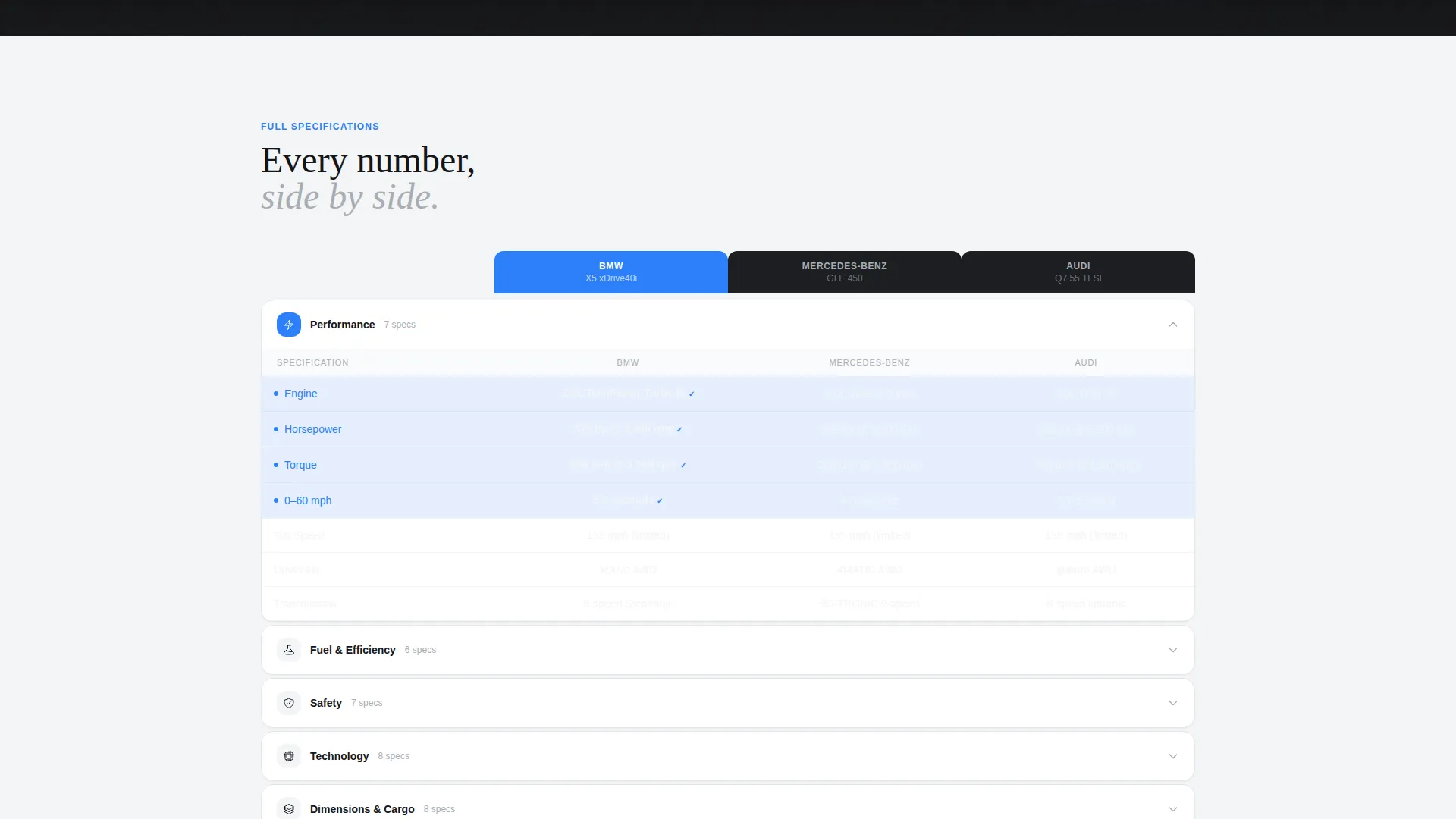This screenshot has width=1456, height=819.
Task: Click the FULL SPECIFICATIONS eyebrow label
Action: pos(320,127)
